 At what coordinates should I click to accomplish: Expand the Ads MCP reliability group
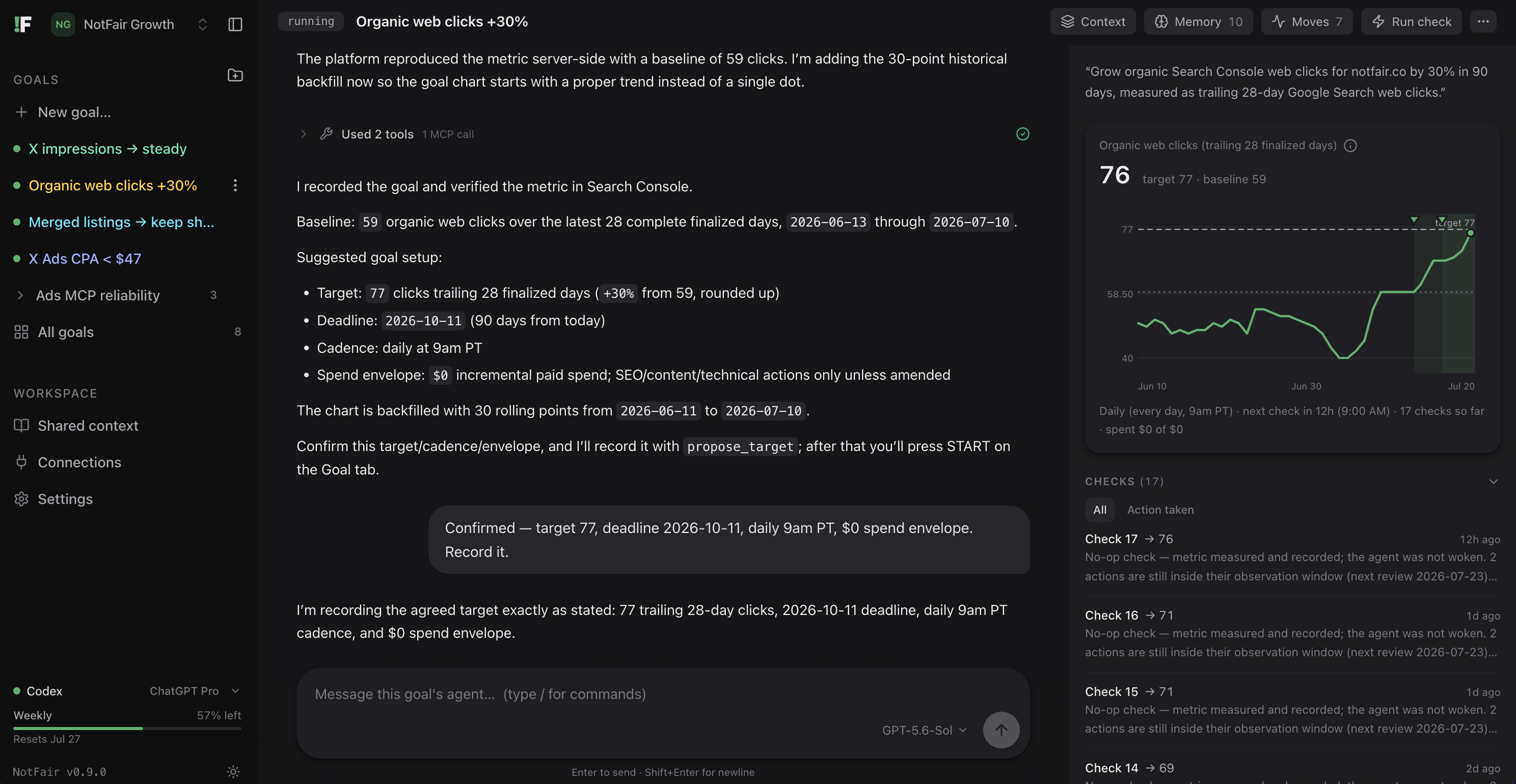click(x=20, y=295)
